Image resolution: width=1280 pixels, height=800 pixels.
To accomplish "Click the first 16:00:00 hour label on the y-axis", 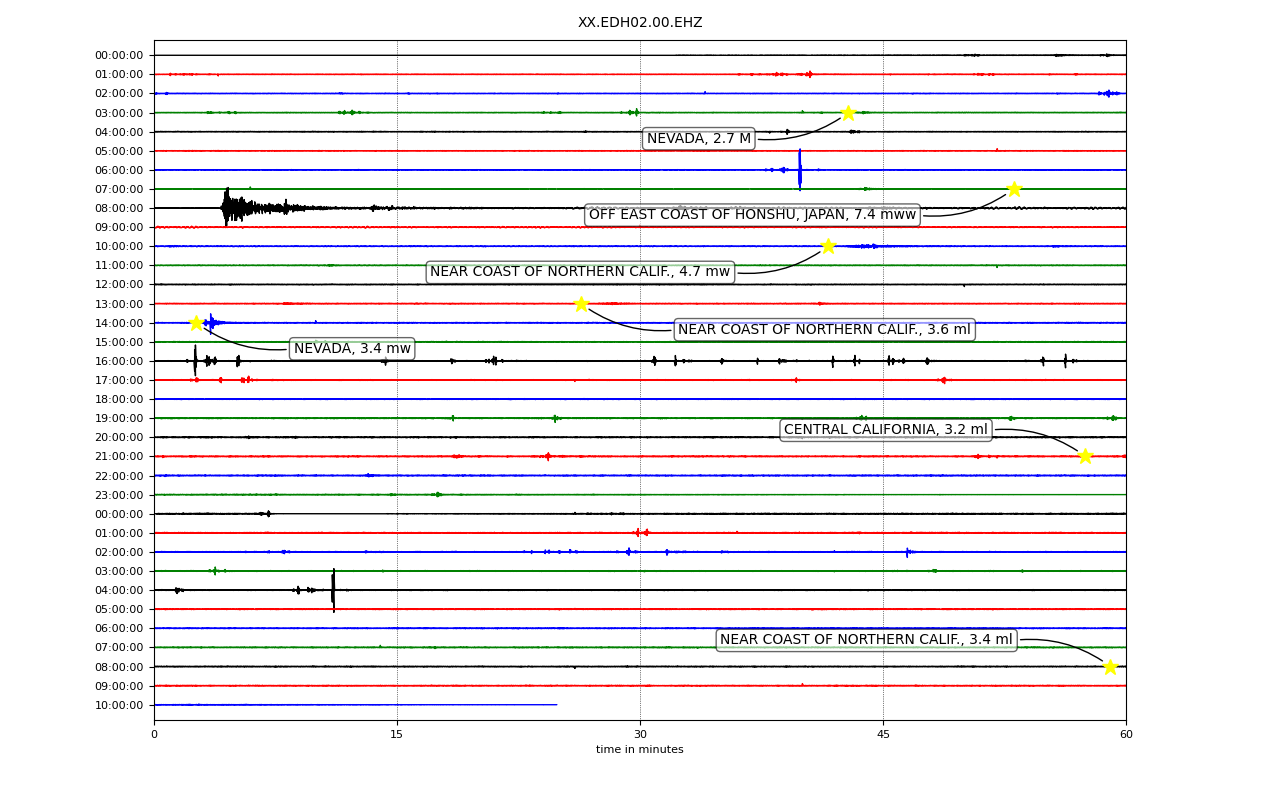I will click(119, 361).
